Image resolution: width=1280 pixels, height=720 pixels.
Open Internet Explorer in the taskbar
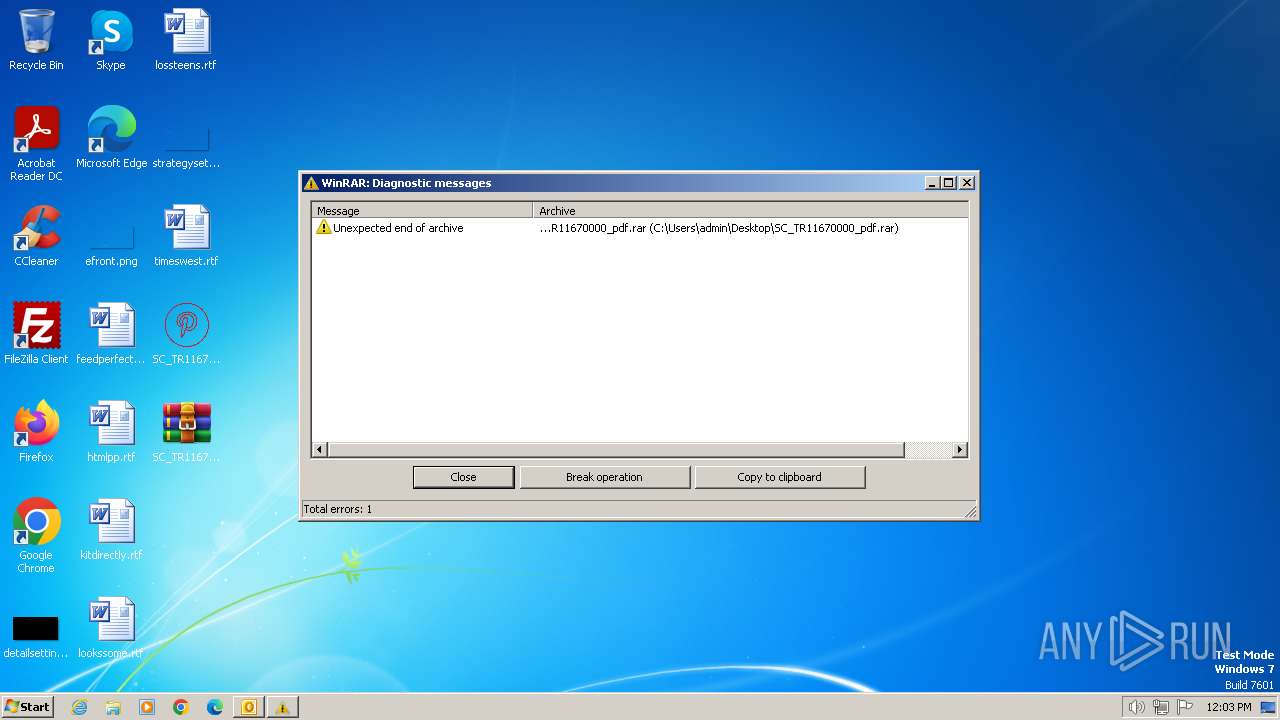(x=79, y=707)
